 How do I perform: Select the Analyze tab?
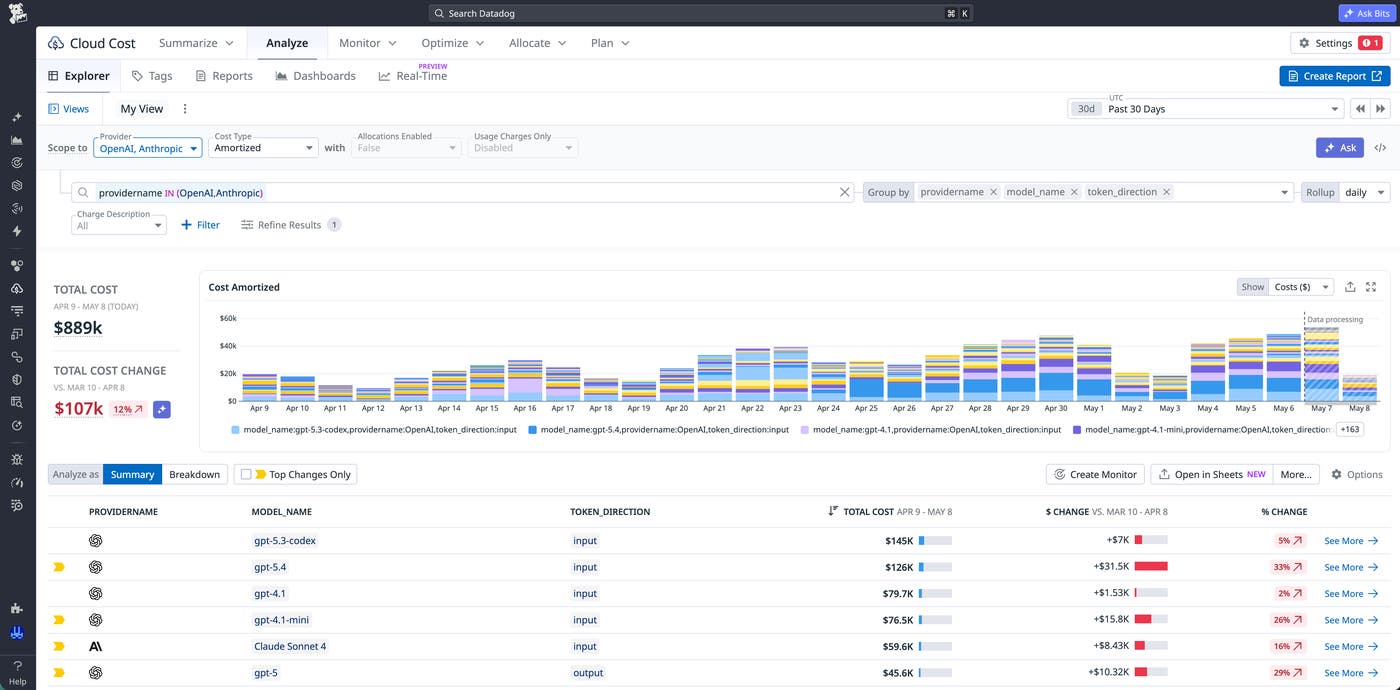coord(287,43)
